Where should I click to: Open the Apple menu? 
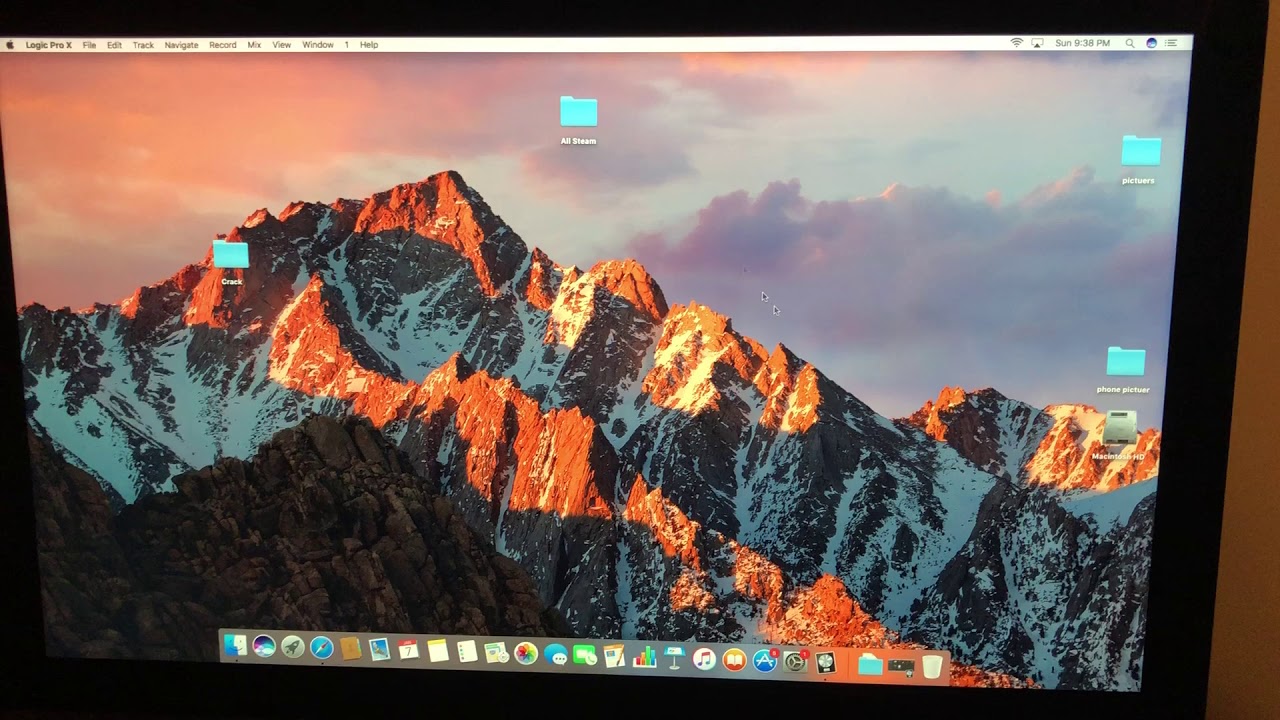[x=10, y=45]
